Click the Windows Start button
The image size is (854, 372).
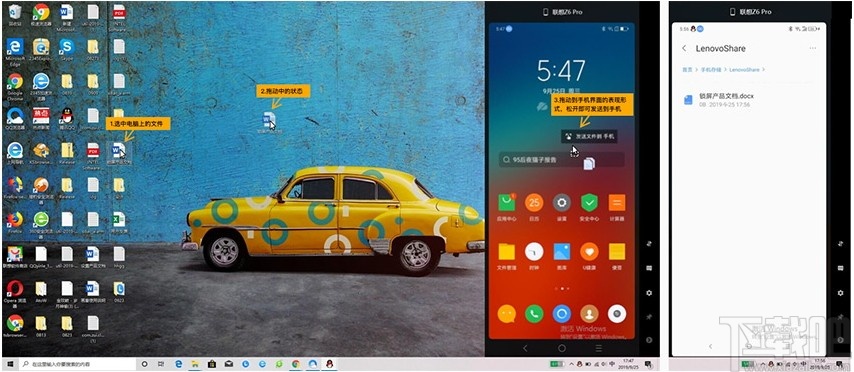tap(10, 364)
